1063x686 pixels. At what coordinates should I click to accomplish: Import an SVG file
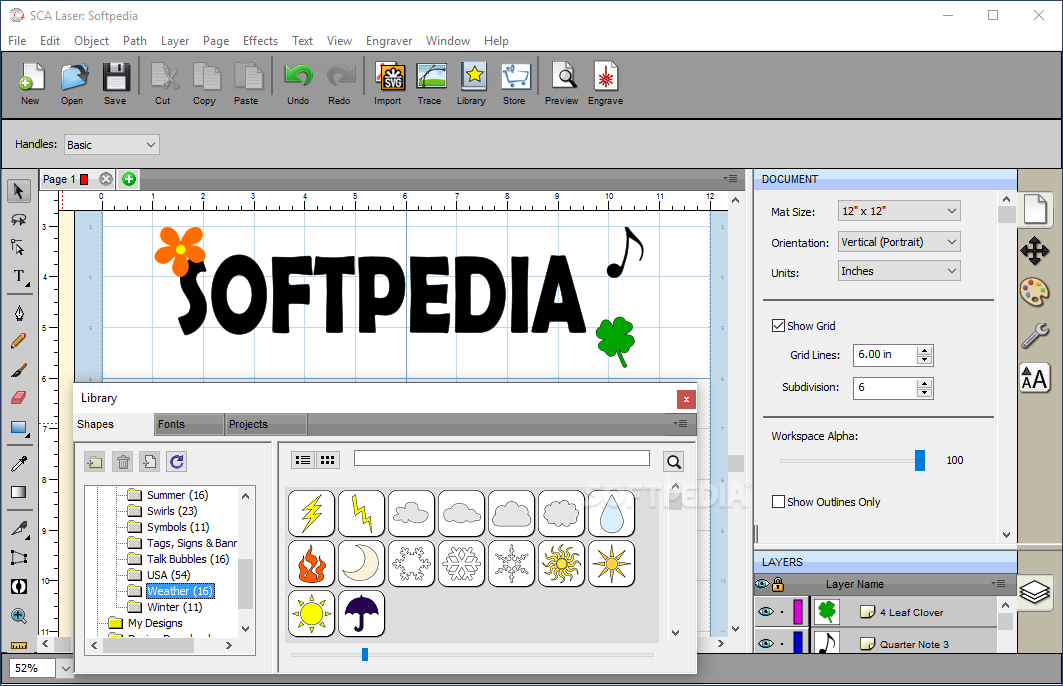click(x=388, y=83)
